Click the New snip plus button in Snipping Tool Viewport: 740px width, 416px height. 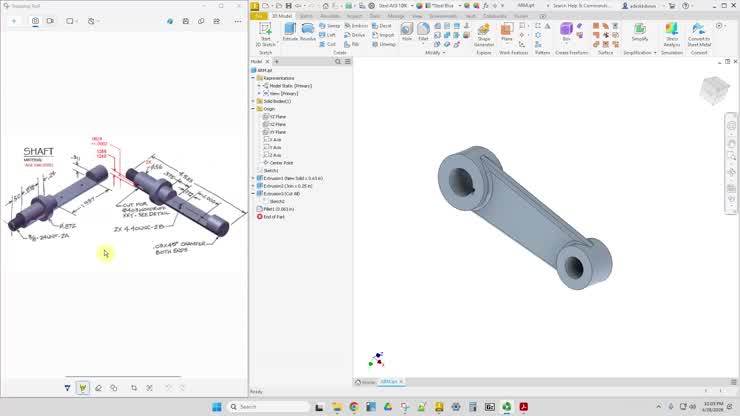pyautogui.click(x=14, y=21)
